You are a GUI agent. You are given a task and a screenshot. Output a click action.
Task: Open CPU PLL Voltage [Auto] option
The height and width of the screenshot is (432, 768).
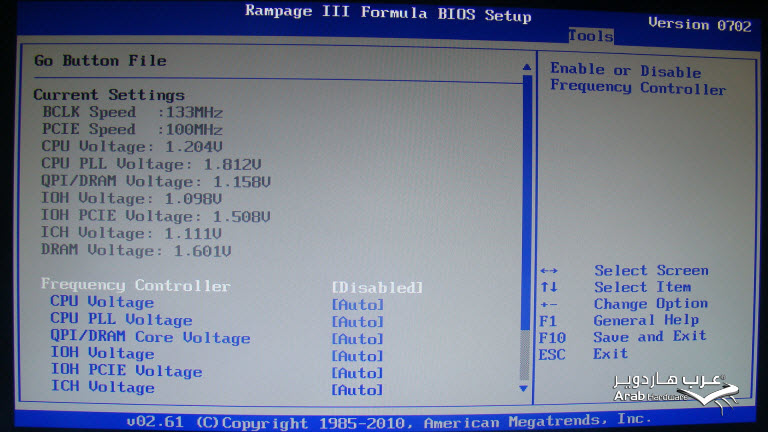[x=357, y=322]
